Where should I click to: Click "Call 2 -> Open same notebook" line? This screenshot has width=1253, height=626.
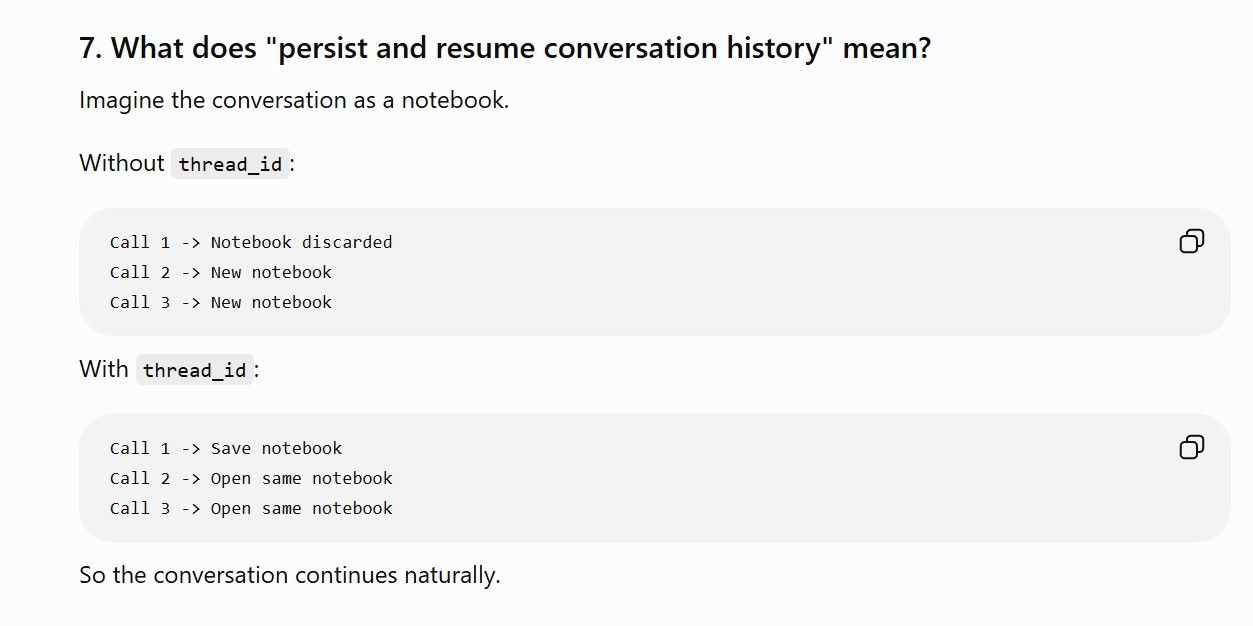[x=251, y=478]
